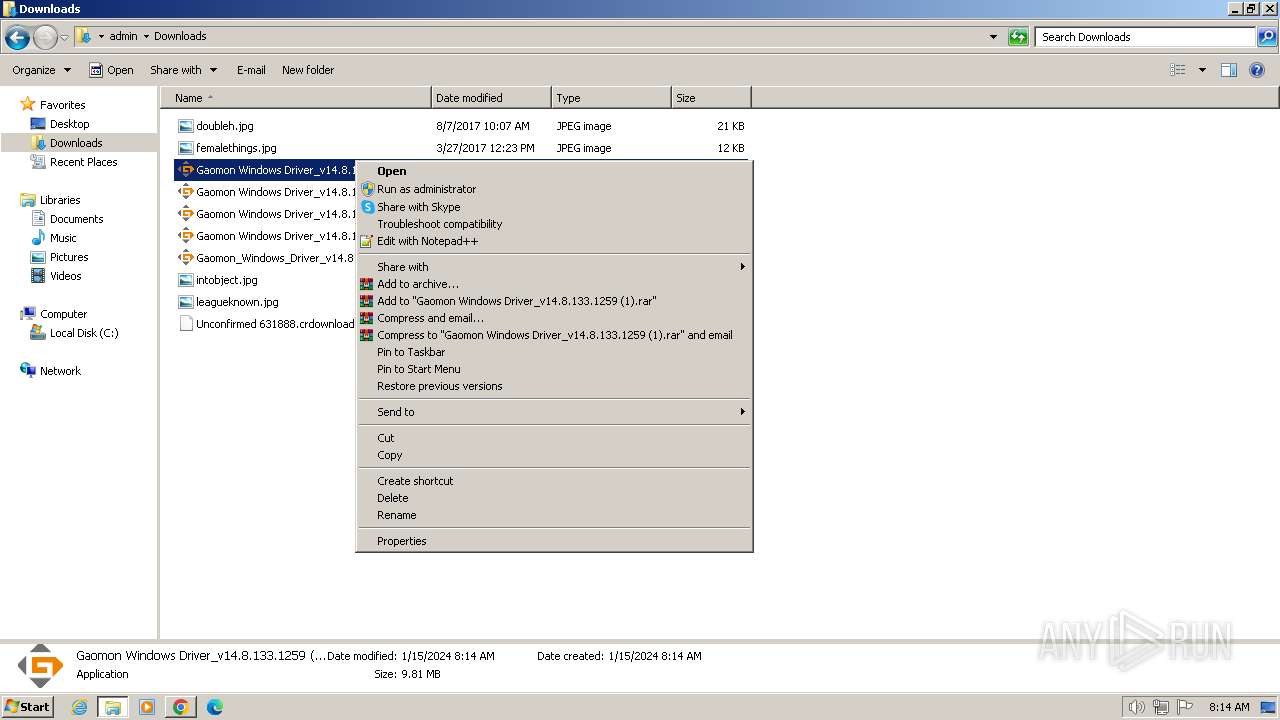Click the Notepad++ icon in context menu
Screen dimensions: 1280x720
[x=367, y=241]
